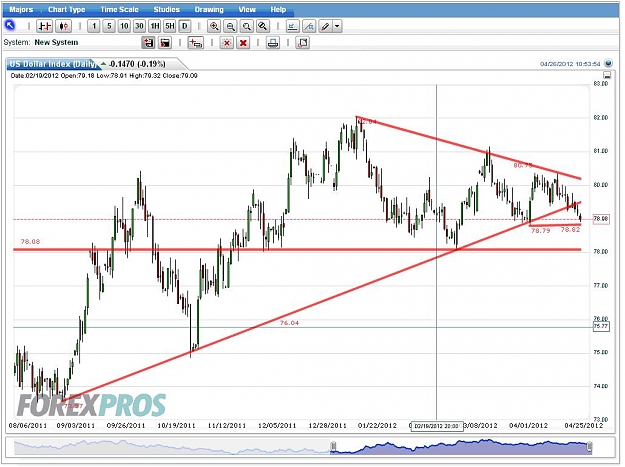Click the 78.82 support label
Viewport: 625px width, 467px height.
click(x=570, y=230)
